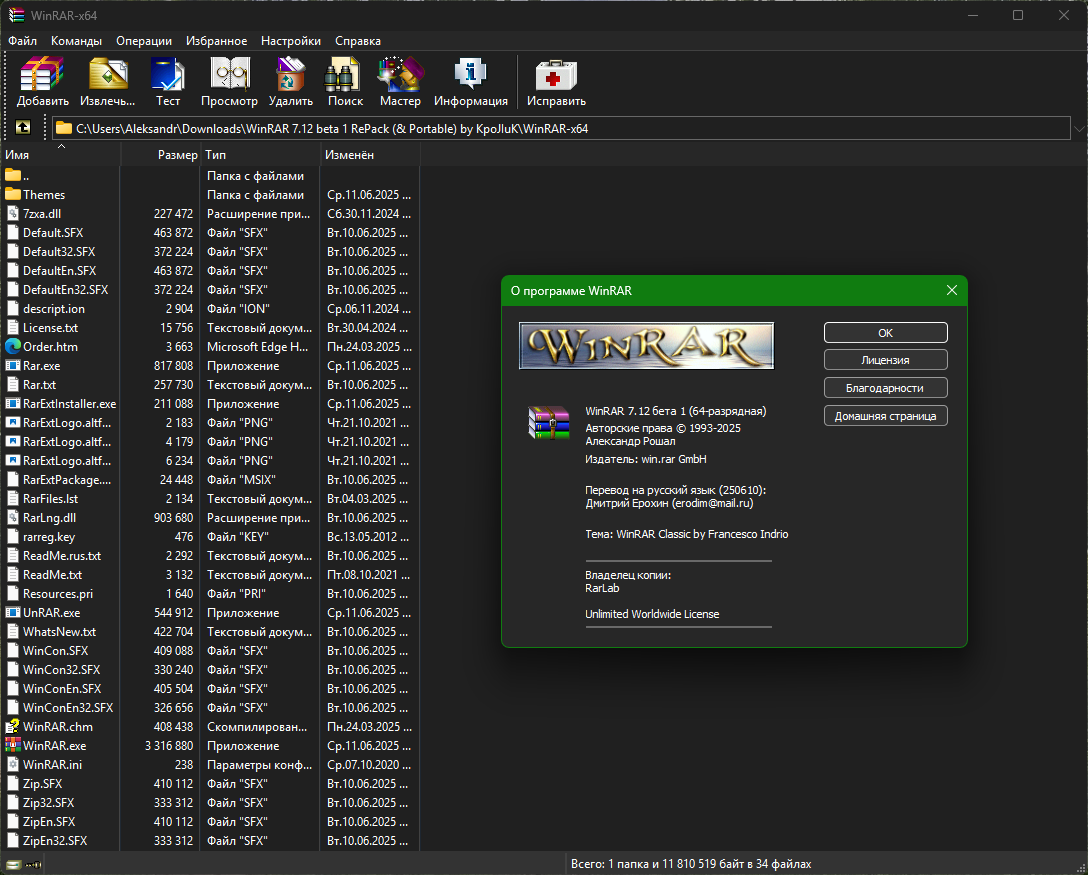Image resolution: width=1088 pixels, height=875 pixels.
Task: Close the О программе WinRAR dialog
Action: [x=951, y=290]
